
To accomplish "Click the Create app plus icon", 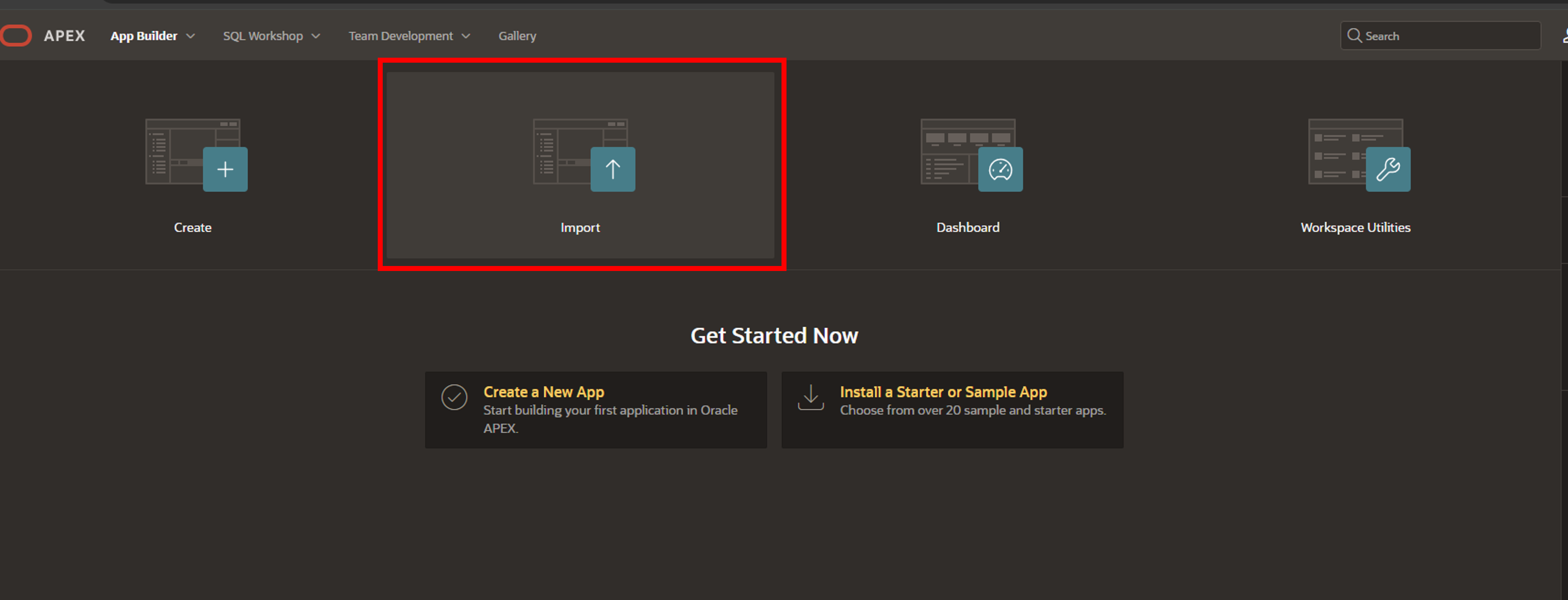I will tap(225, 169).
